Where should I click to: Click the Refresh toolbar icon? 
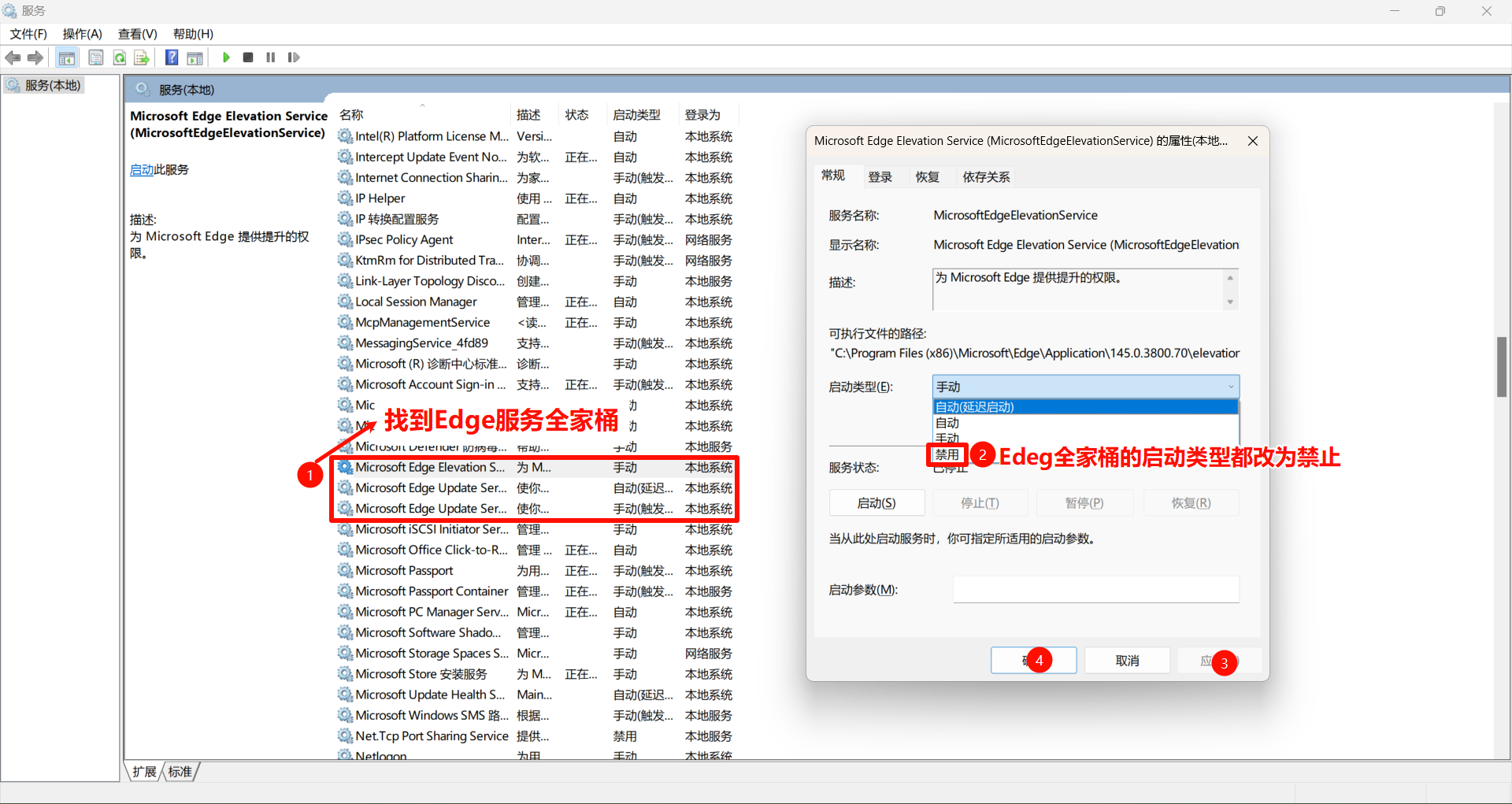pyautogui.click(x=119, y=57)
